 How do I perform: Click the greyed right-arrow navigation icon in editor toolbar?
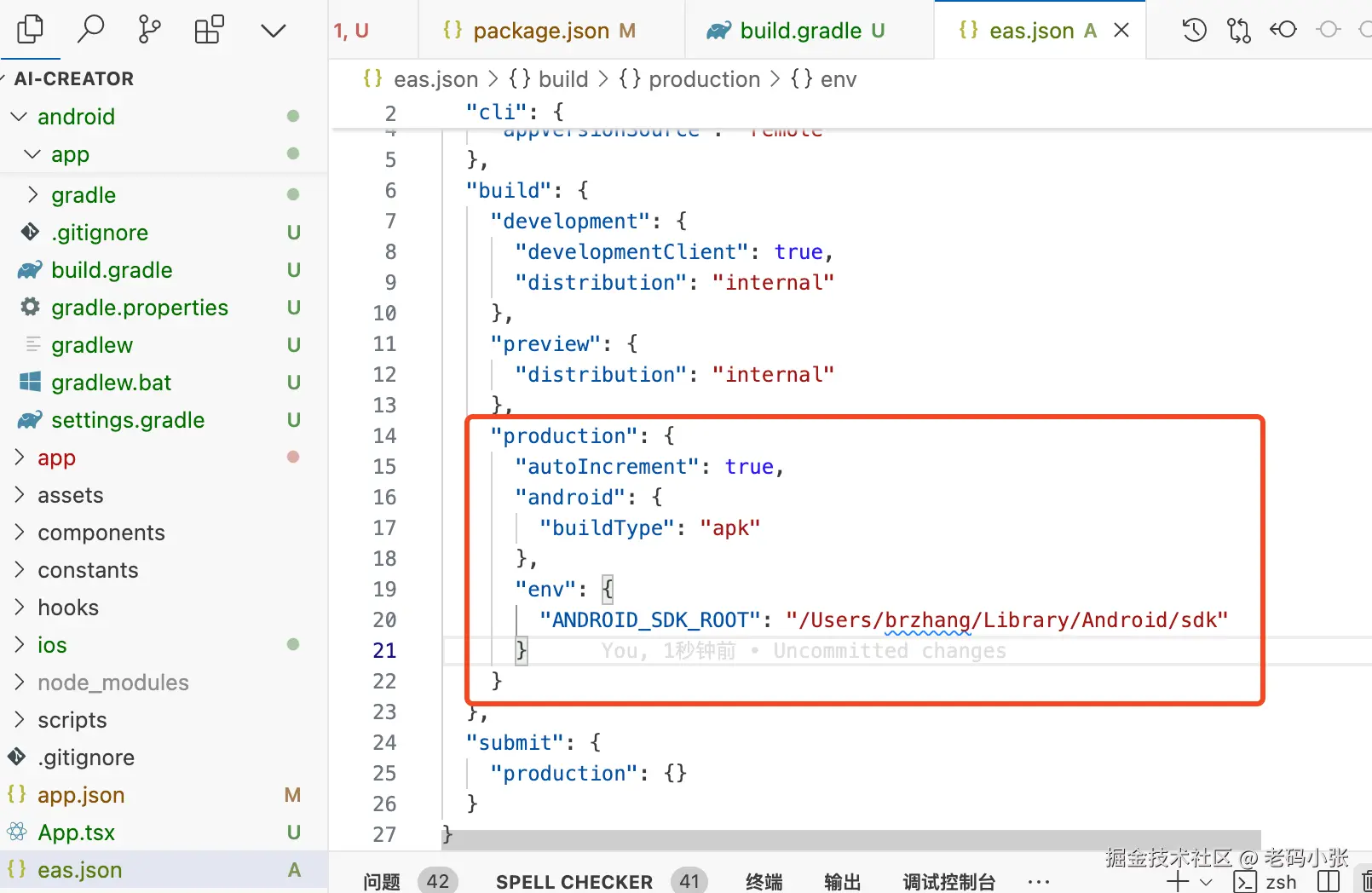click(1329, 30)
